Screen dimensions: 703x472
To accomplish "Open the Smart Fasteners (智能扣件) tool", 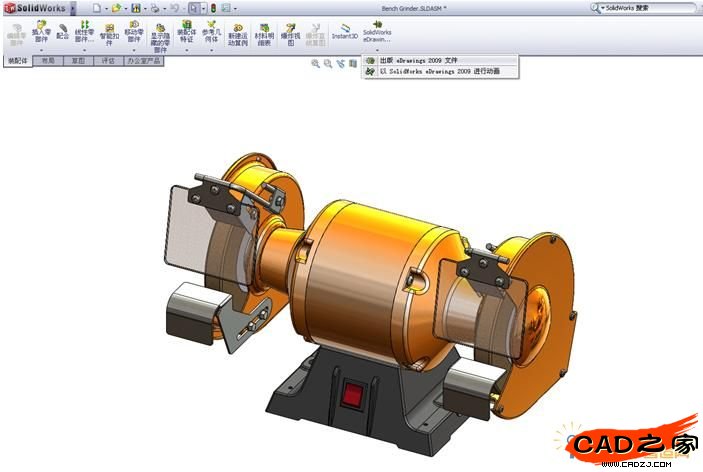I will [x=108, y=33].
